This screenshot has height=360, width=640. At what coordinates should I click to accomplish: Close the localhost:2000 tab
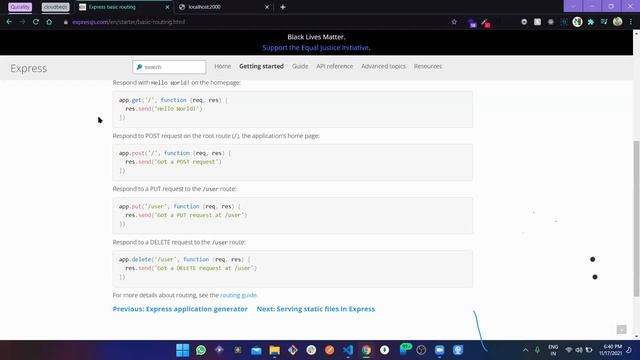click(x=267, y=7)
